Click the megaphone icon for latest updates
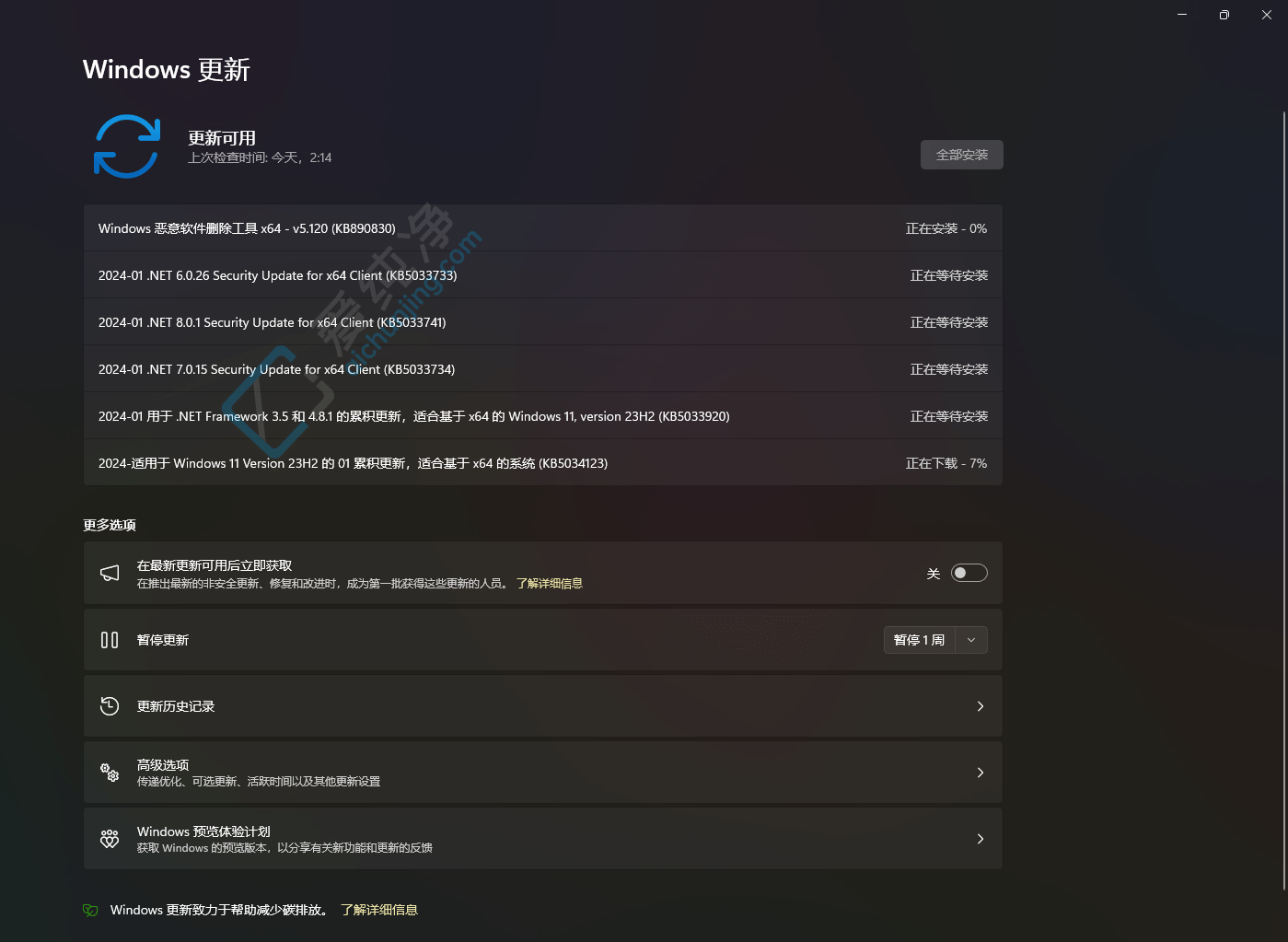 click(x=110, y=574)
